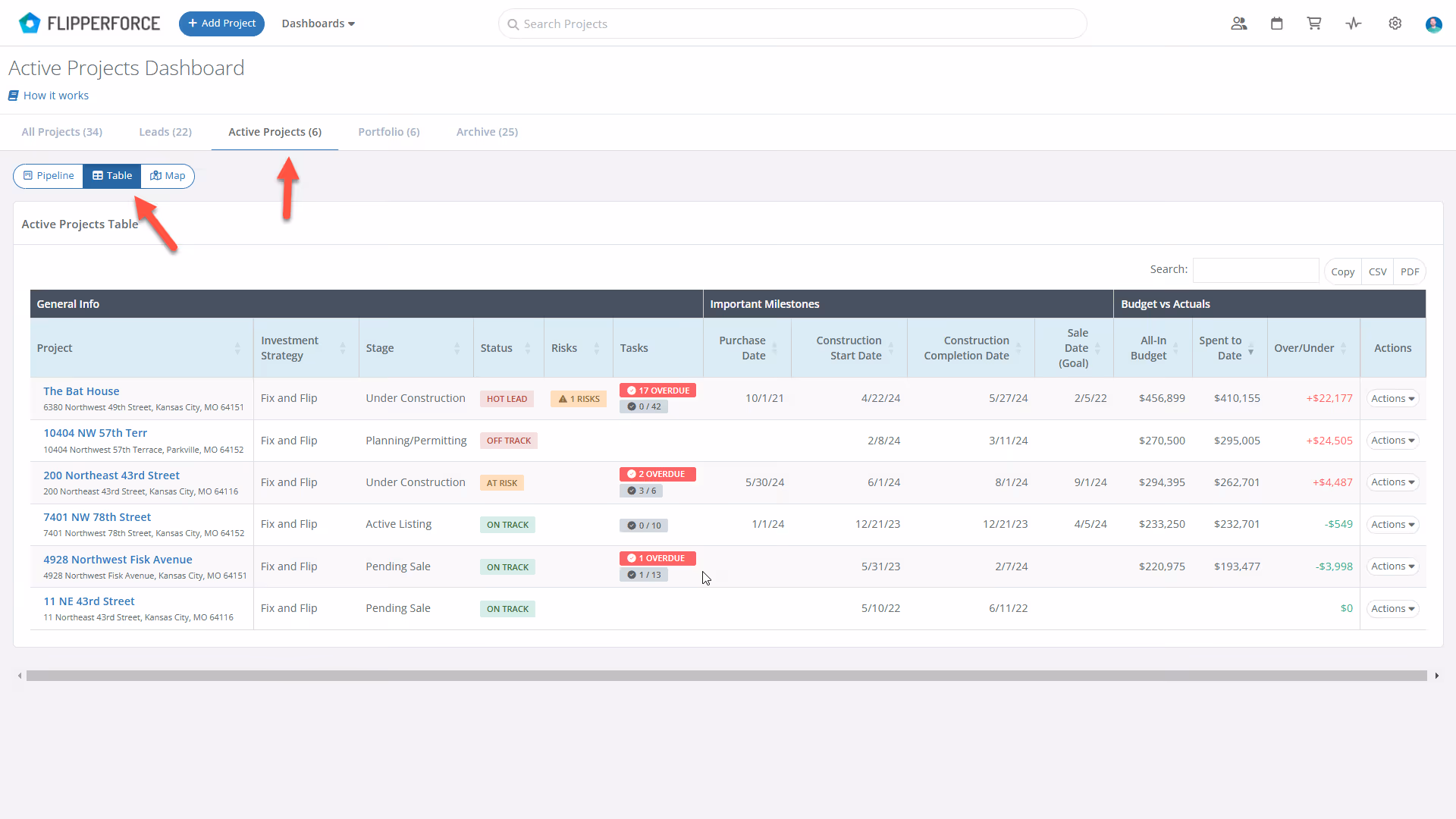Open the settings gear icon
This screenshot has width=1456, height=819.
(1395, 24)
